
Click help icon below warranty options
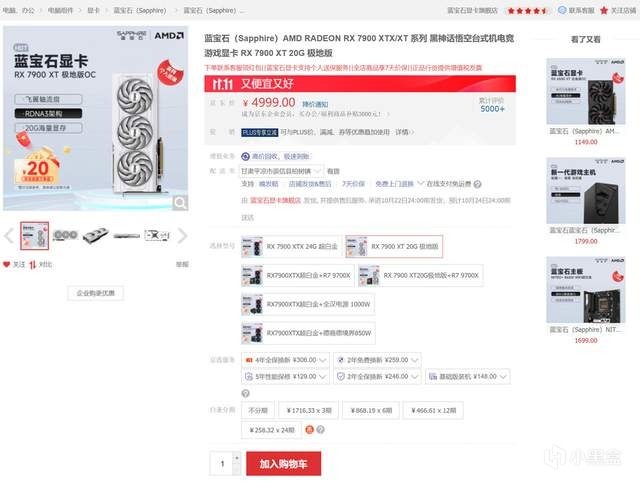(245, 393)
